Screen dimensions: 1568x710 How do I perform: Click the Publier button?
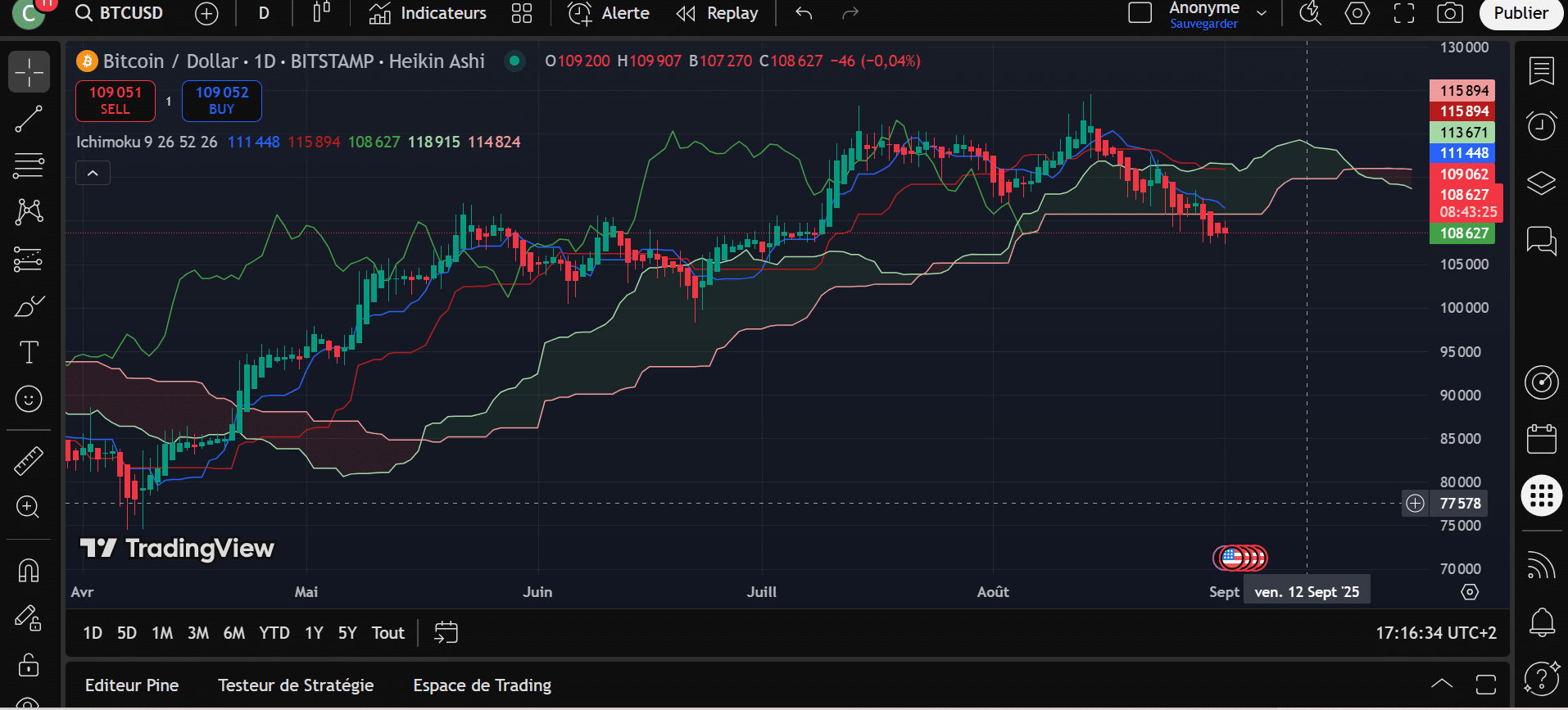pos(1520,13)
